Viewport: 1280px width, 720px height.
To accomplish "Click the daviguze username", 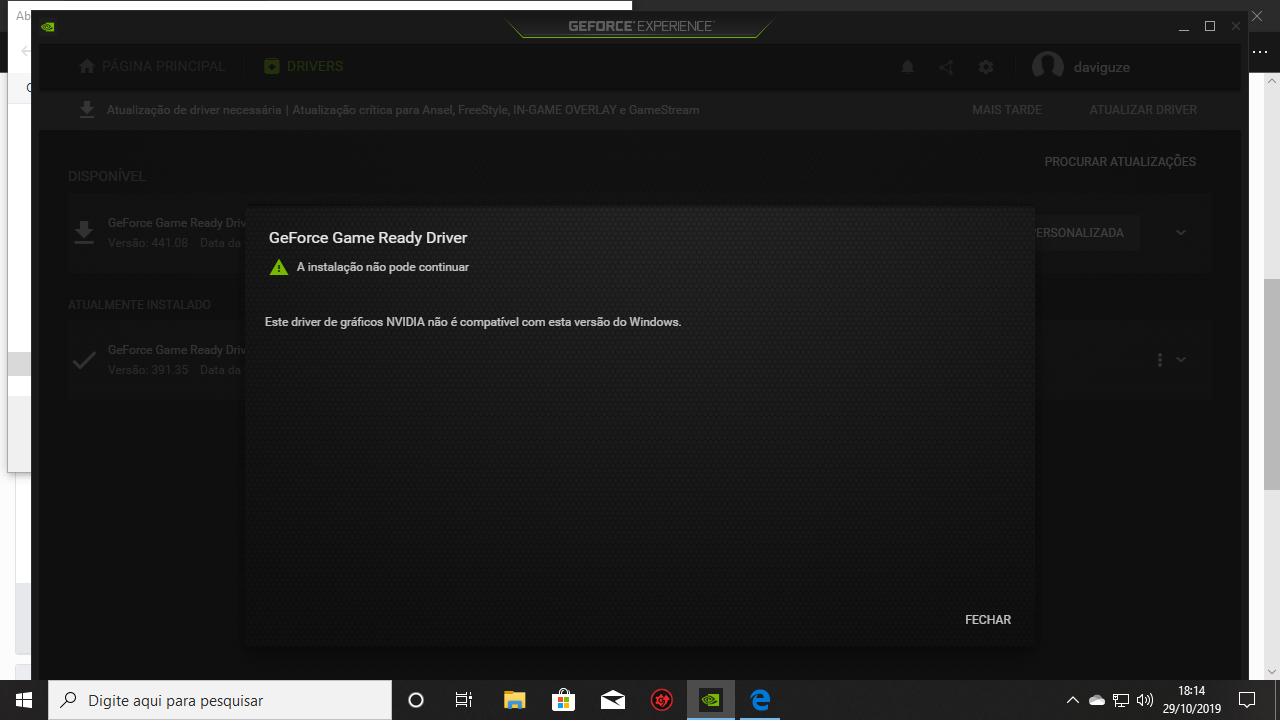I will tap(1101, 67).
